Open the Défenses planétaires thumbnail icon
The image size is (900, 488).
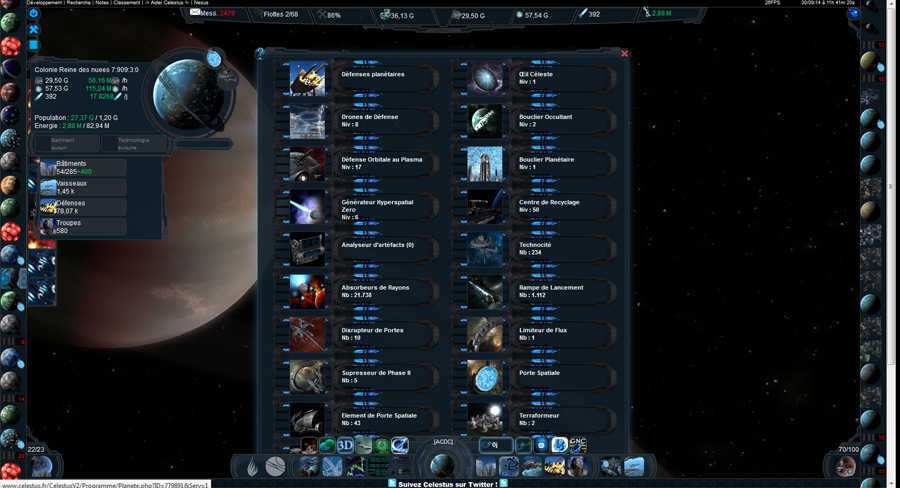[x=307, y=79]
